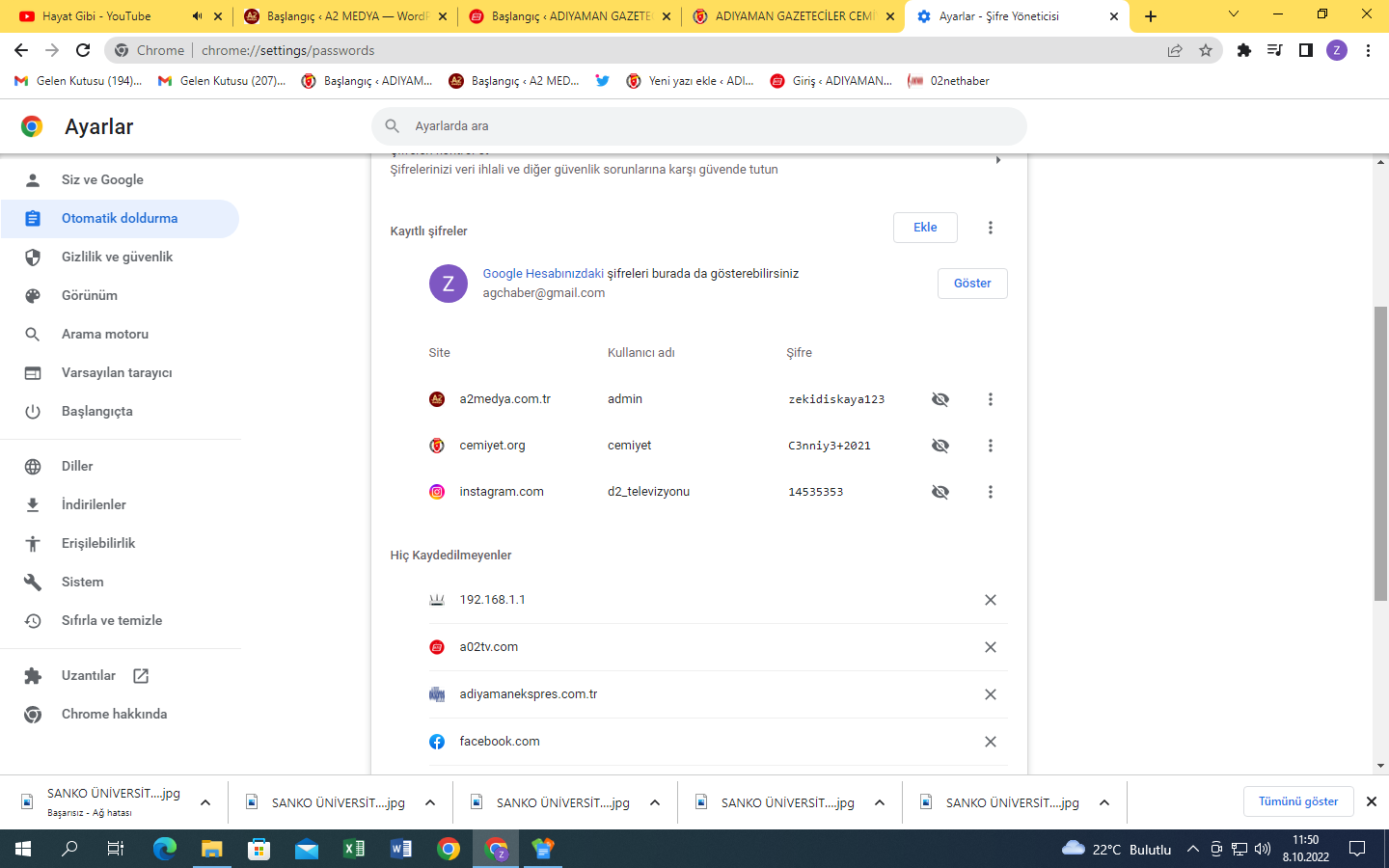Open the side panel icon in toolbar
This screenshot has height=868, width=1389.
click(x=1306, y=50)
